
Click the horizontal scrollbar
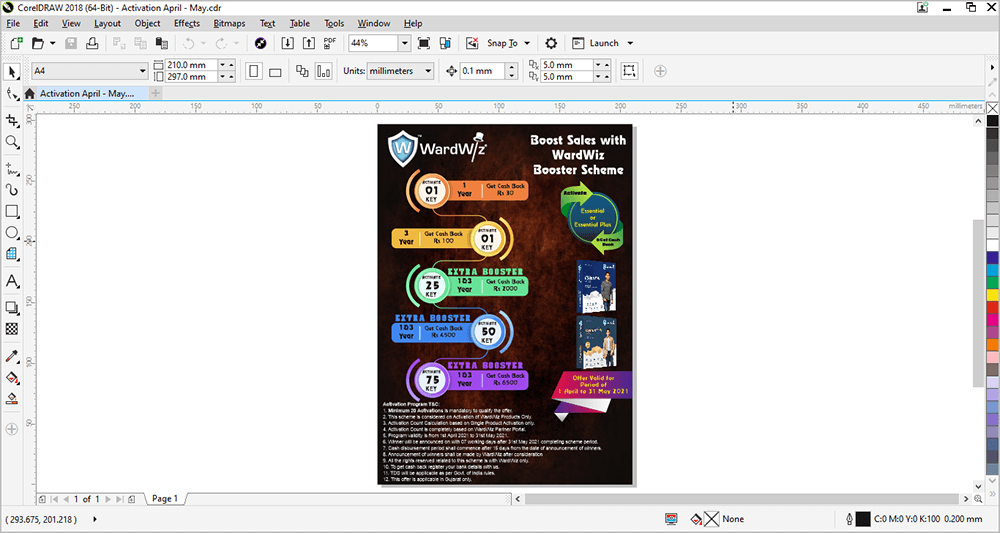[742, 499]
